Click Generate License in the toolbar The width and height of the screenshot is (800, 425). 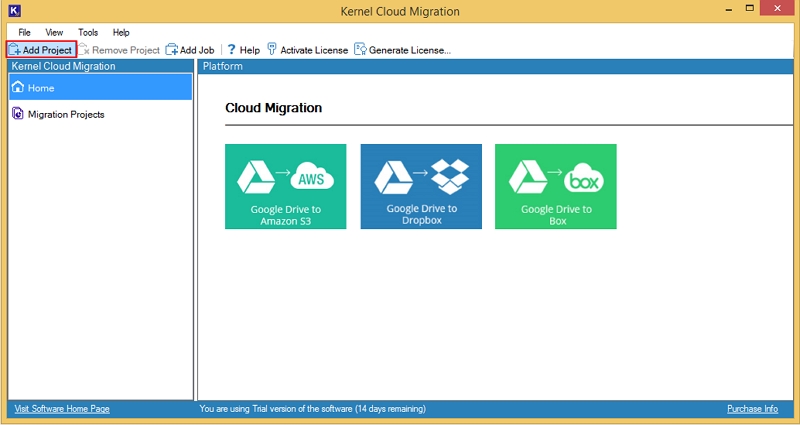403,50
